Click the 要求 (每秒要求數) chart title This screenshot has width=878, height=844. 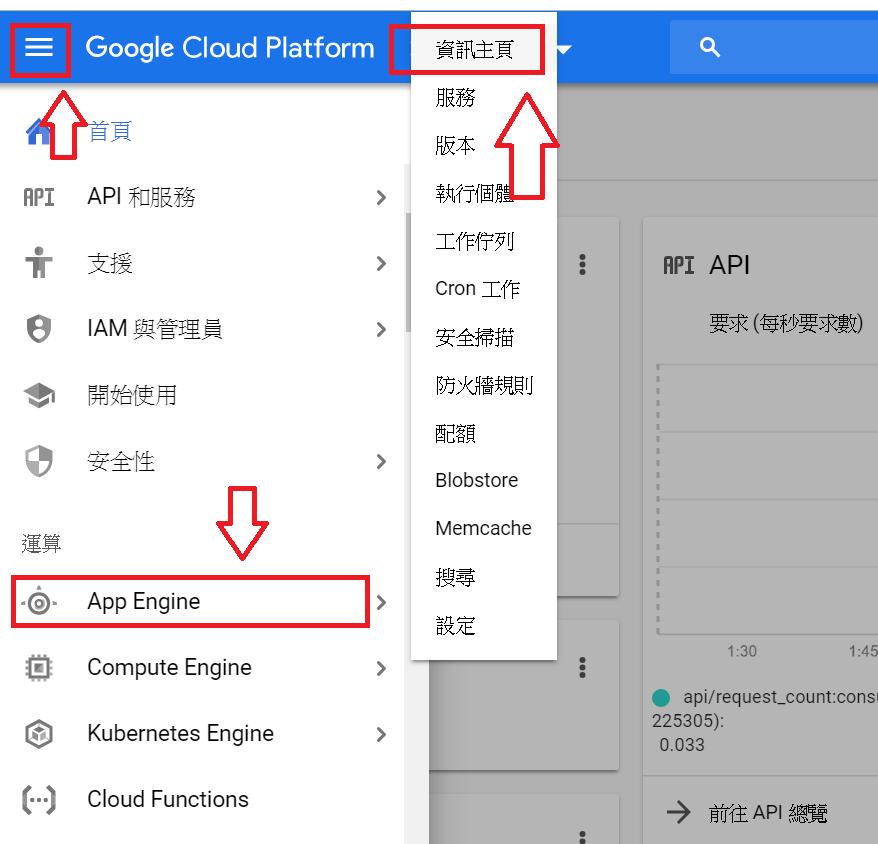click(786, 324)
